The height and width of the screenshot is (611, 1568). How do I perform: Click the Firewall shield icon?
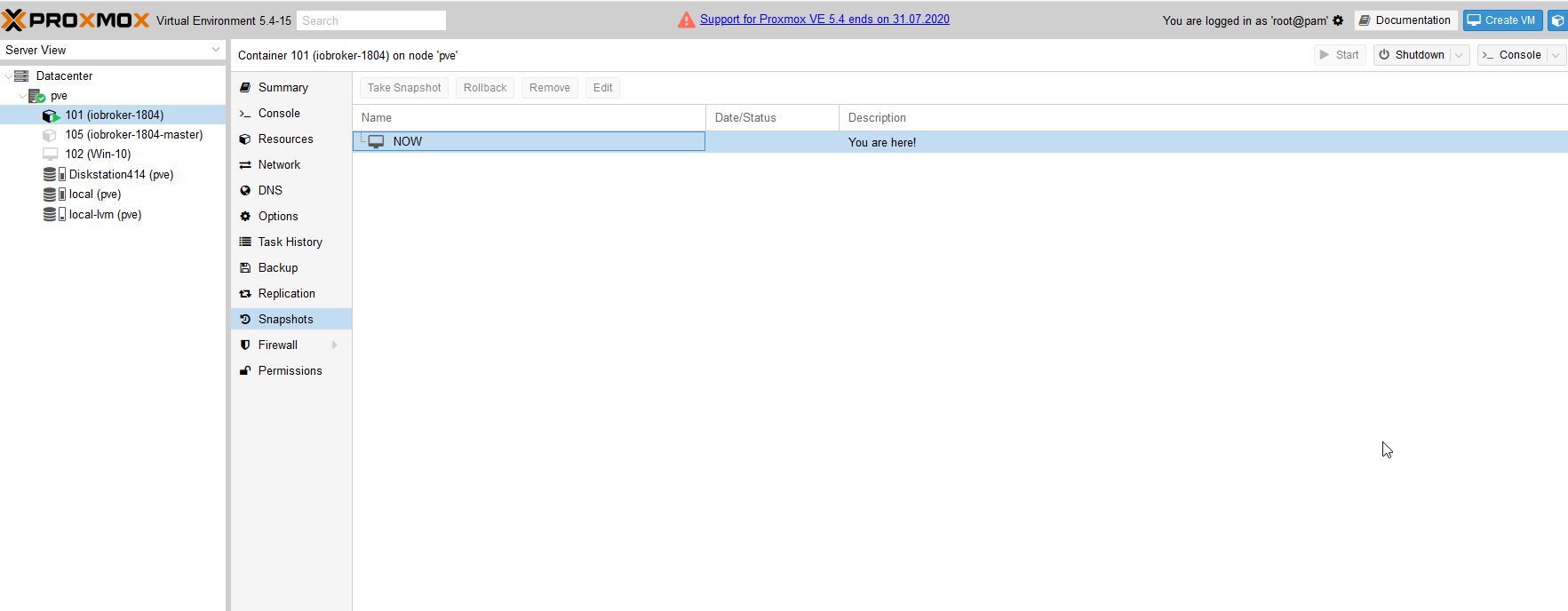(x=245, y=345)
